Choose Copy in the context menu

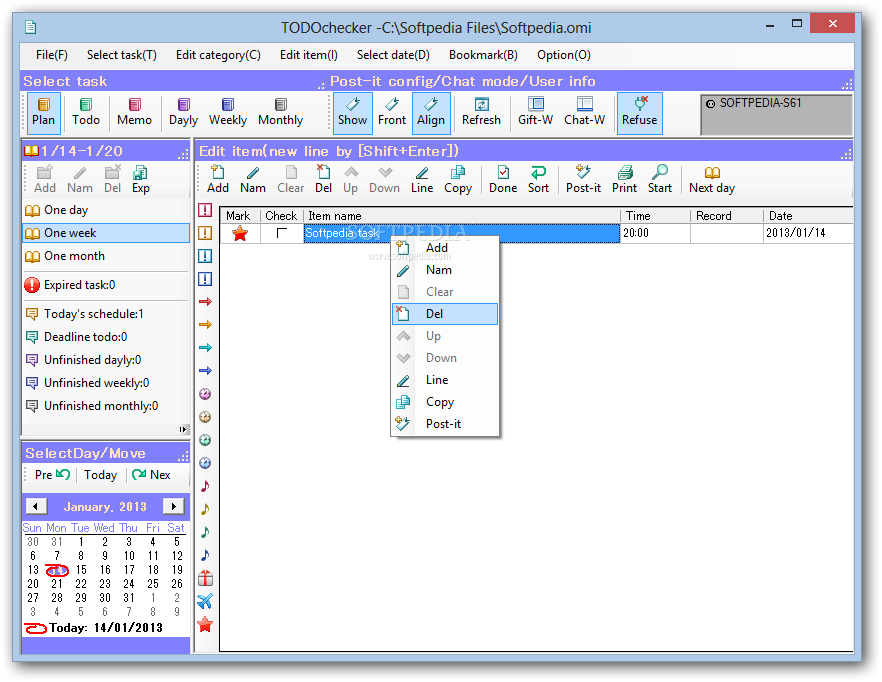click(x=444, y=402)
